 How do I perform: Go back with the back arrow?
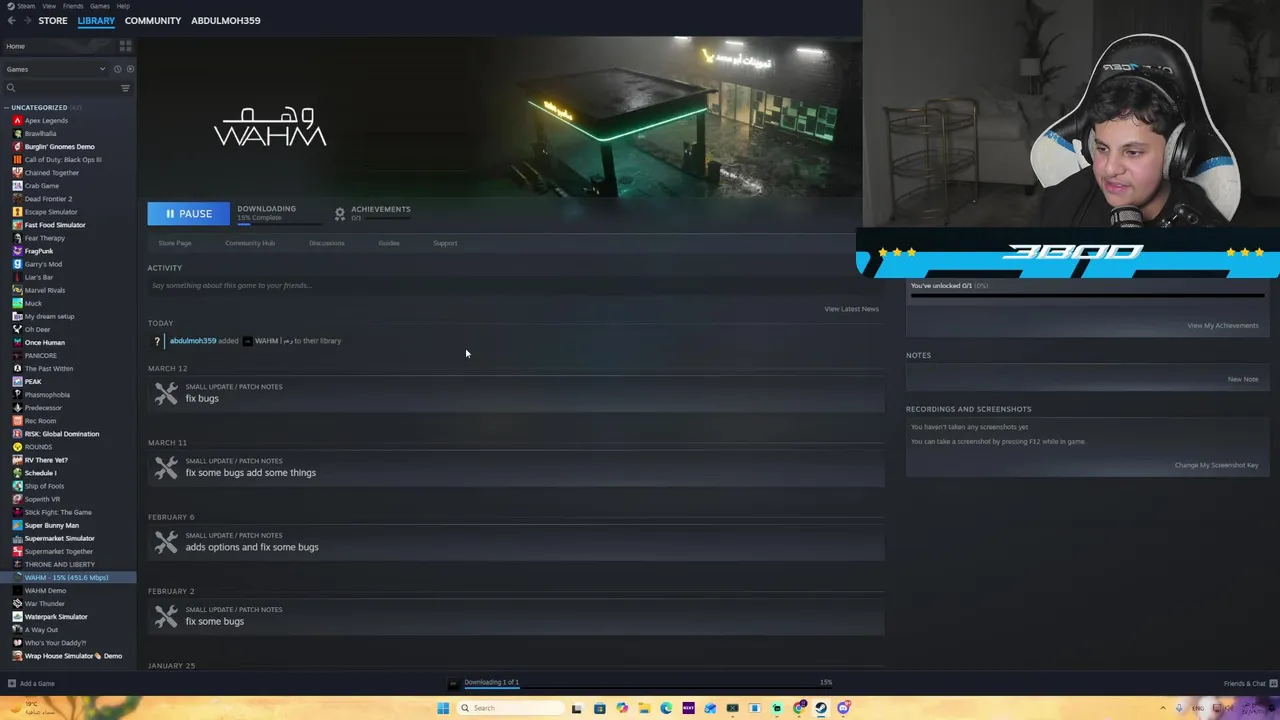[x=11, y=20]
